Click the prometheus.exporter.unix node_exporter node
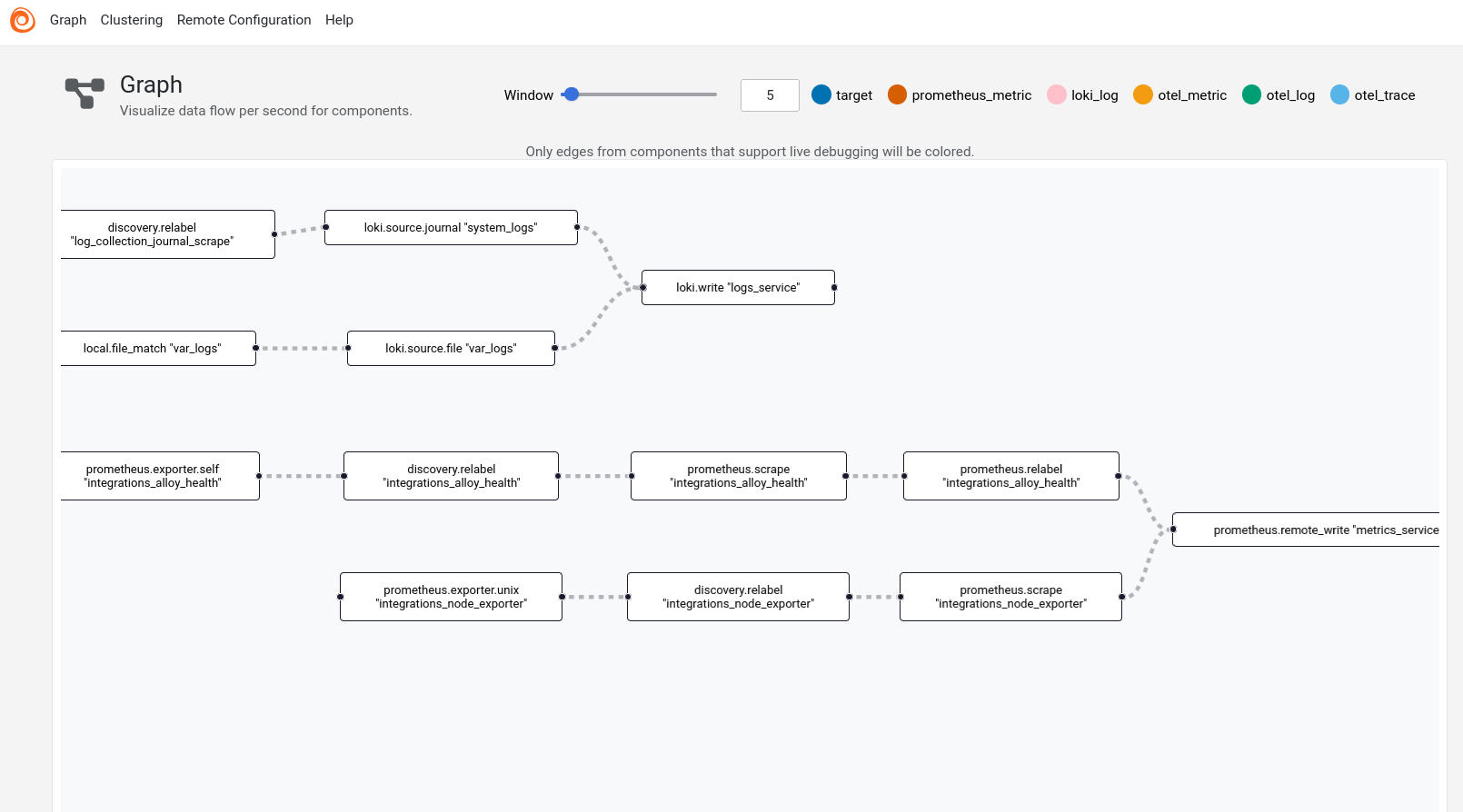This screenshot has height=812, width=1463. click(x=451, y=597)
